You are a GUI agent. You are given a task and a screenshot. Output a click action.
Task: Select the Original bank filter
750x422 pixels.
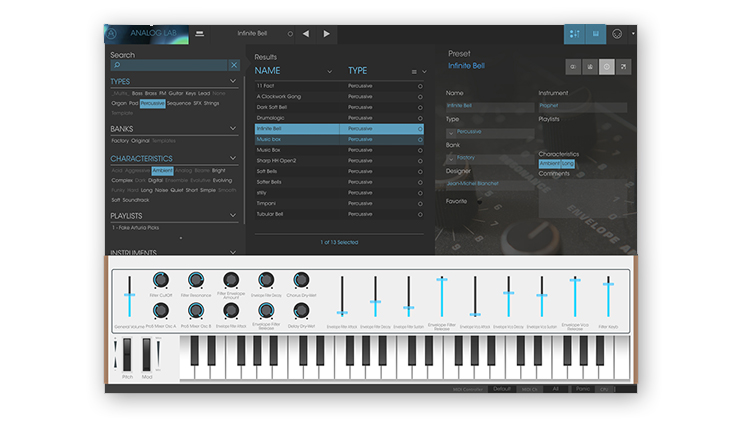140,141
